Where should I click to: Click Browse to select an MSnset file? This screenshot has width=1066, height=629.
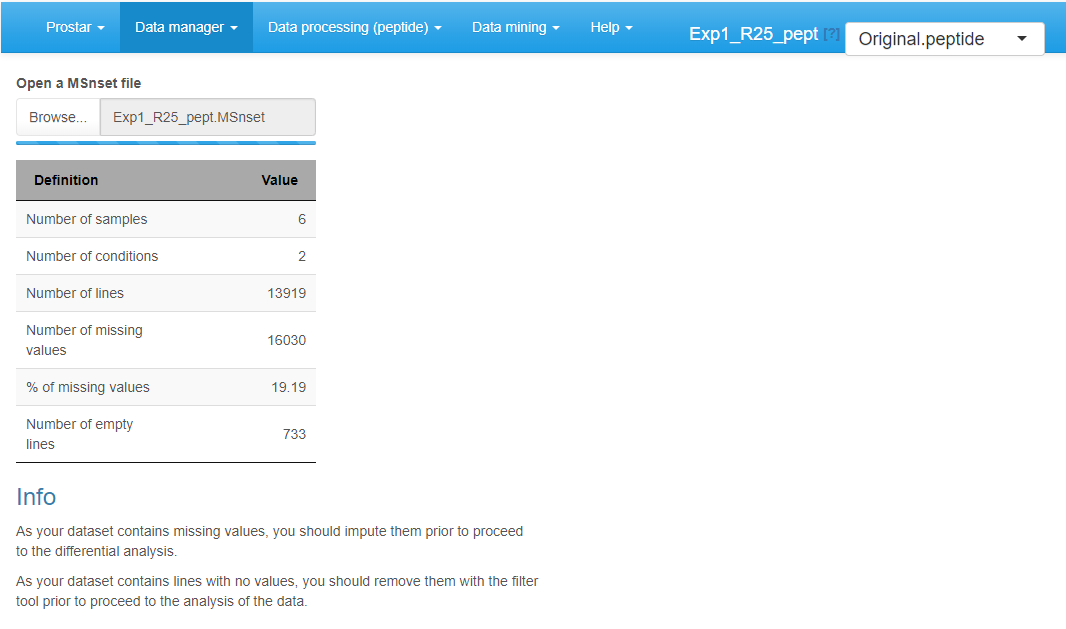[57, 116]
